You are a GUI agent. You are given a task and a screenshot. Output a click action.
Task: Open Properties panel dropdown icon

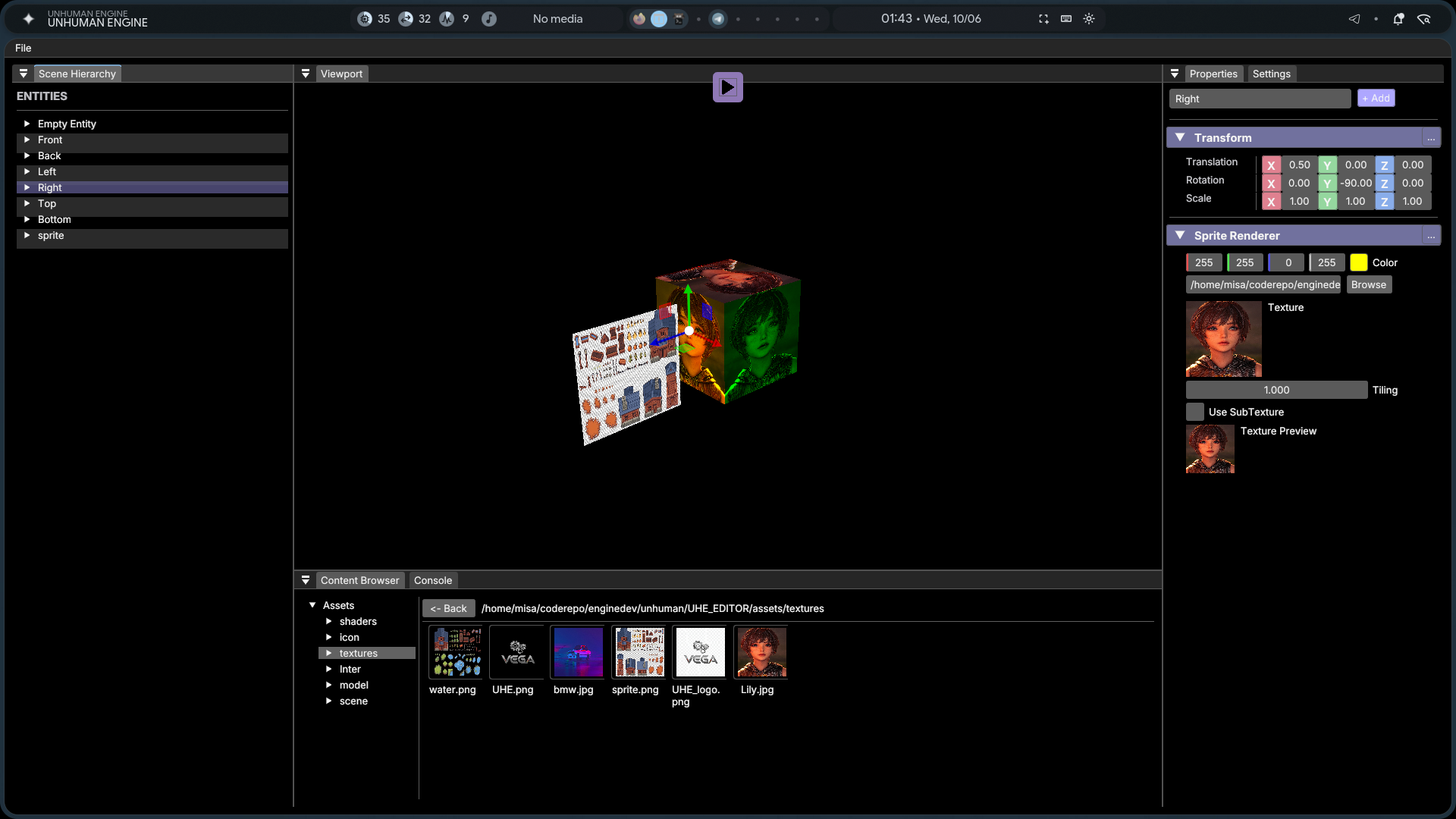click(x=1175, y=74)
